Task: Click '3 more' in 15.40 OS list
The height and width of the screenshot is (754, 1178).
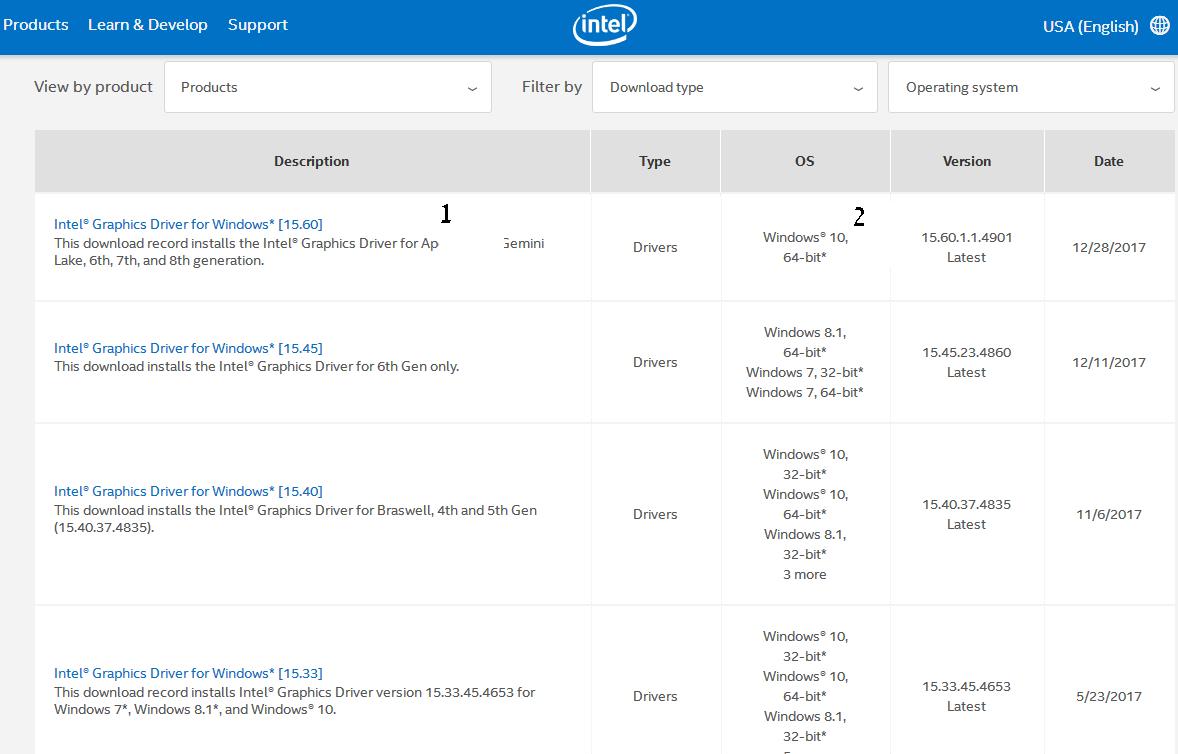Action: coord(805,575)
